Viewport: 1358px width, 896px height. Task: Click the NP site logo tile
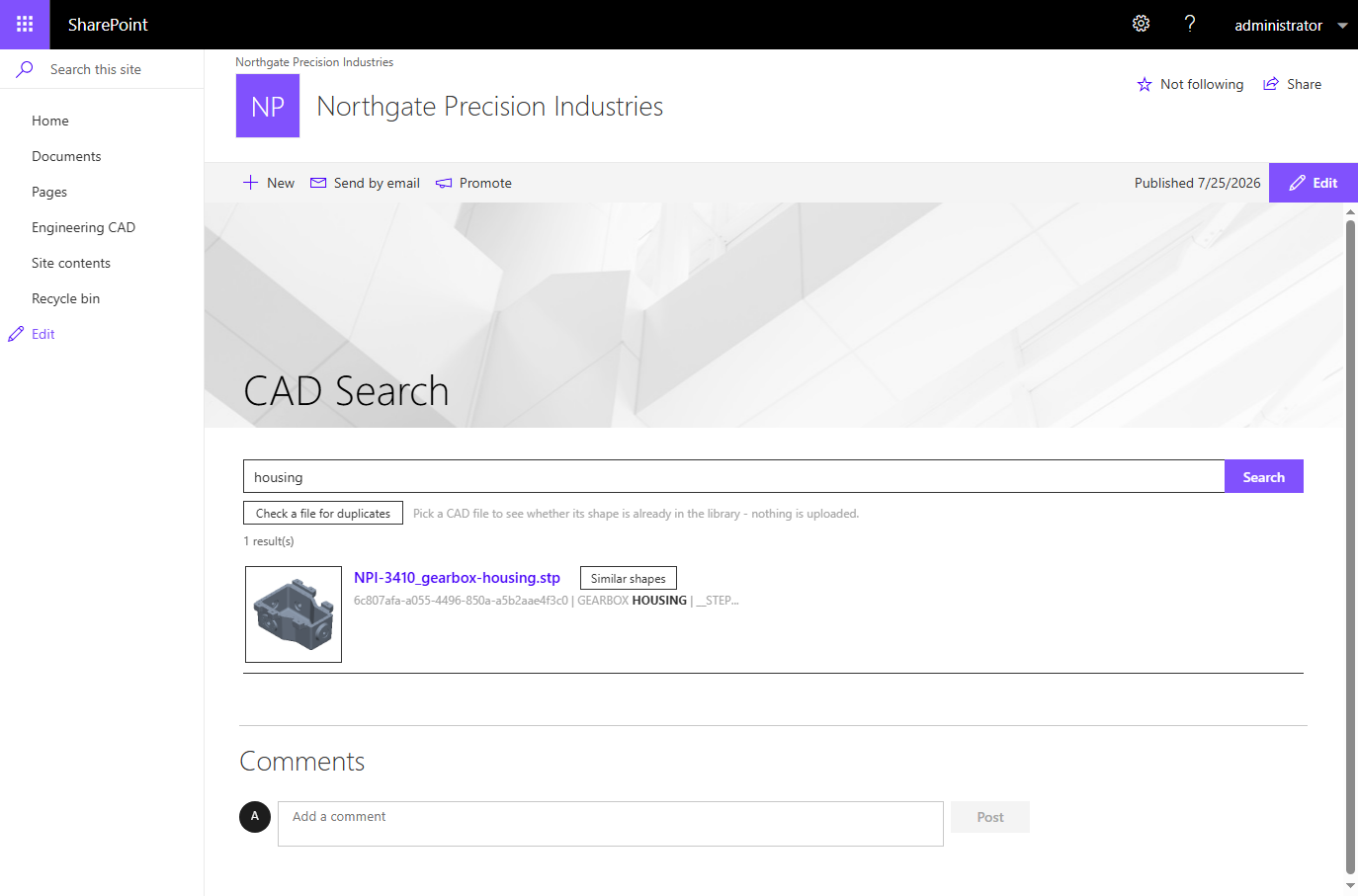pyautogui.click(x=268, y=106)
